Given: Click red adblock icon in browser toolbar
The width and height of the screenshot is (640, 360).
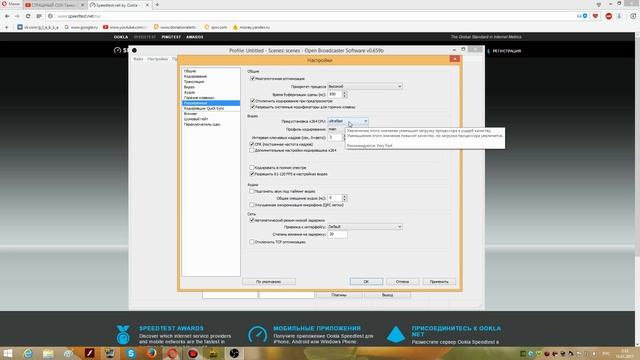Looking at the screenshot, I should [x=609, y=16].
